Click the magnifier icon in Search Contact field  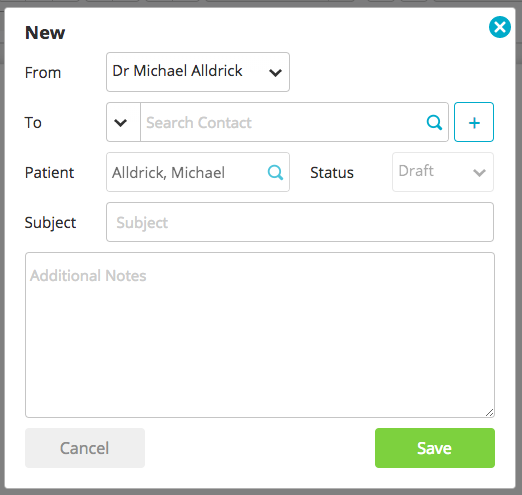[434, 123]
